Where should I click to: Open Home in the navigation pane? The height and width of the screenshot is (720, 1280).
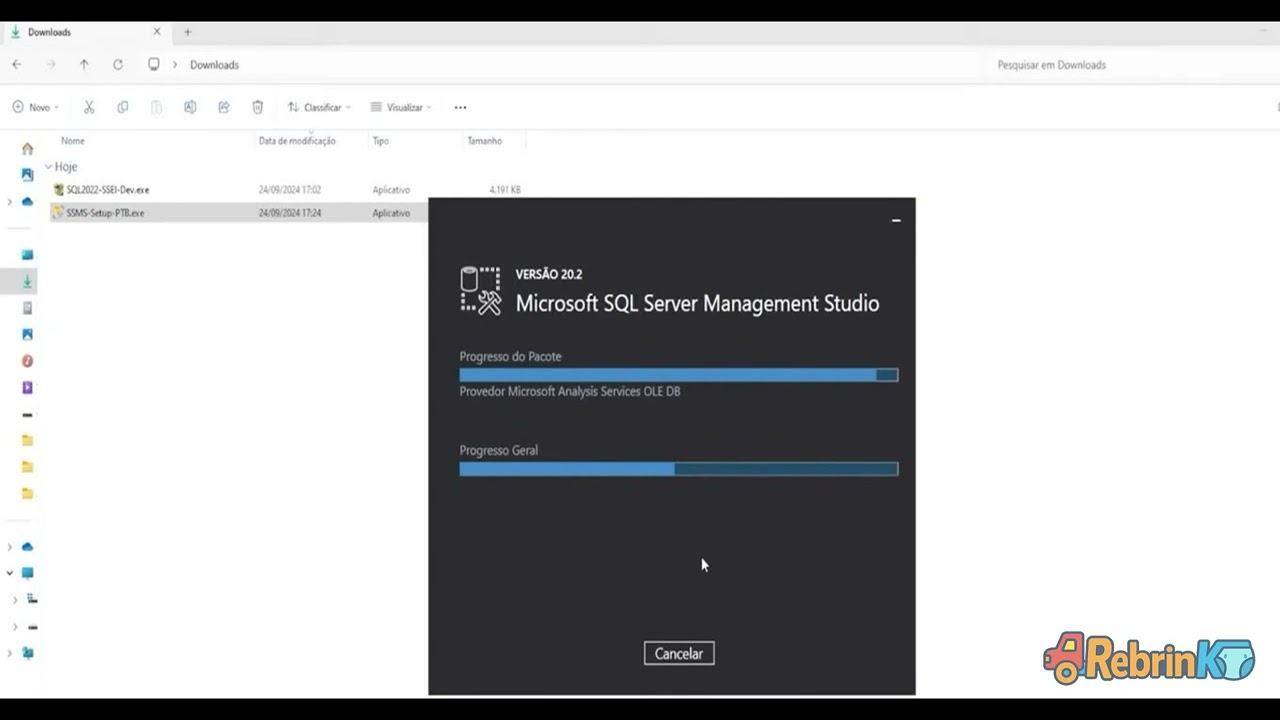[x=27, y=149]
